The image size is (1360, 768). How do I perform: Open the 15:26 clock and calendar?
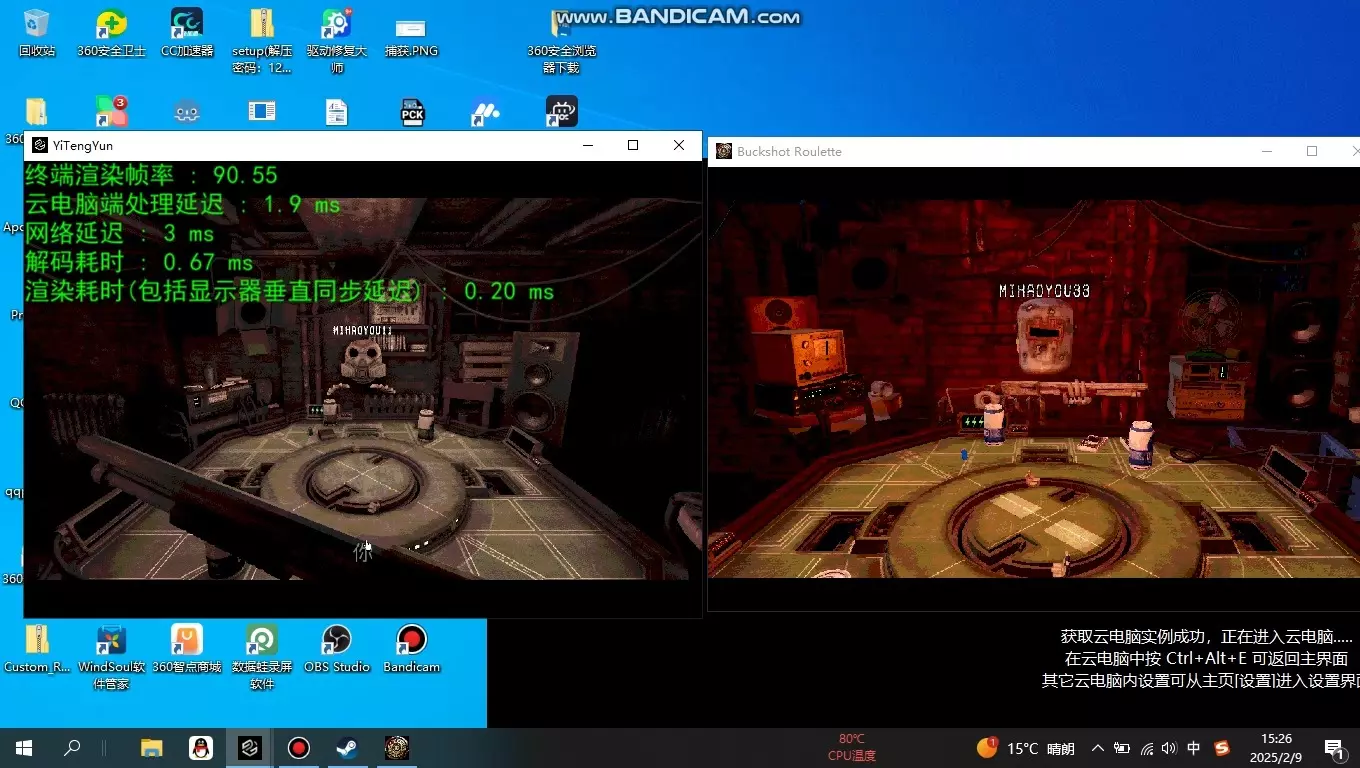[1276, 748]
